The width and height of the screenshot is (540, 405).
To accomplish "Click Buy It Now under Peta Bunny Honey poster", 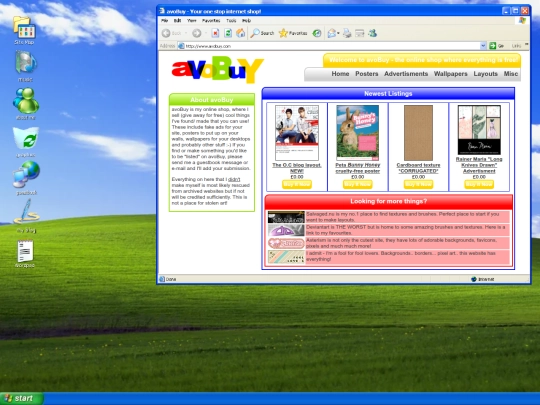I will (x=357, y=184).
